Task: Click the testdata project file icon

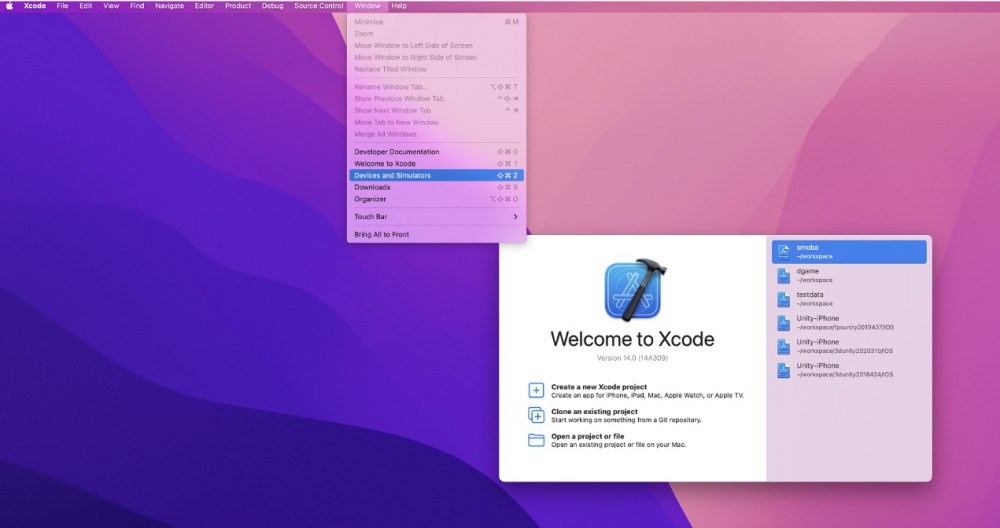Action: 785,299
